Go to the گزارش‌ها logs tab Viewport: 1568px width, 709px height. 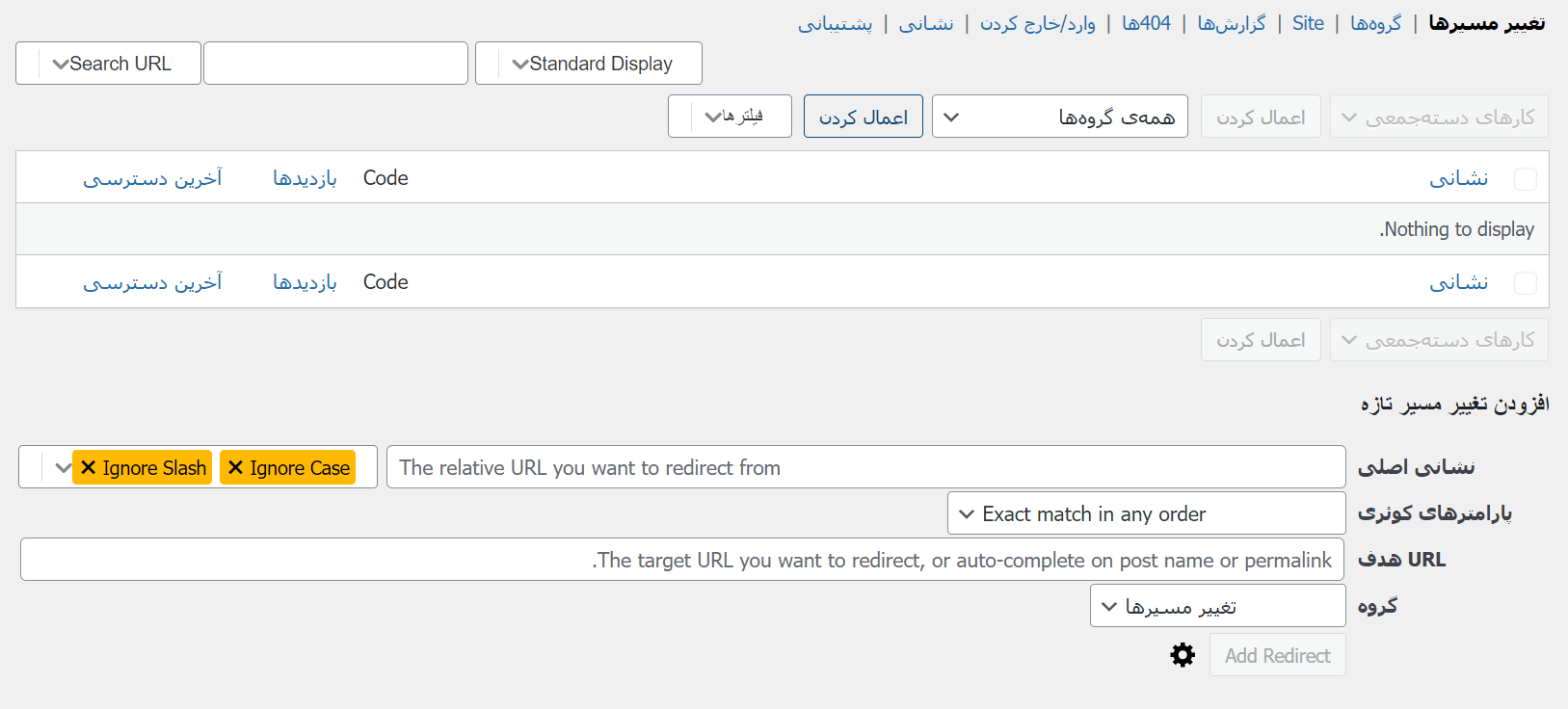click(x=1231, y=23)
